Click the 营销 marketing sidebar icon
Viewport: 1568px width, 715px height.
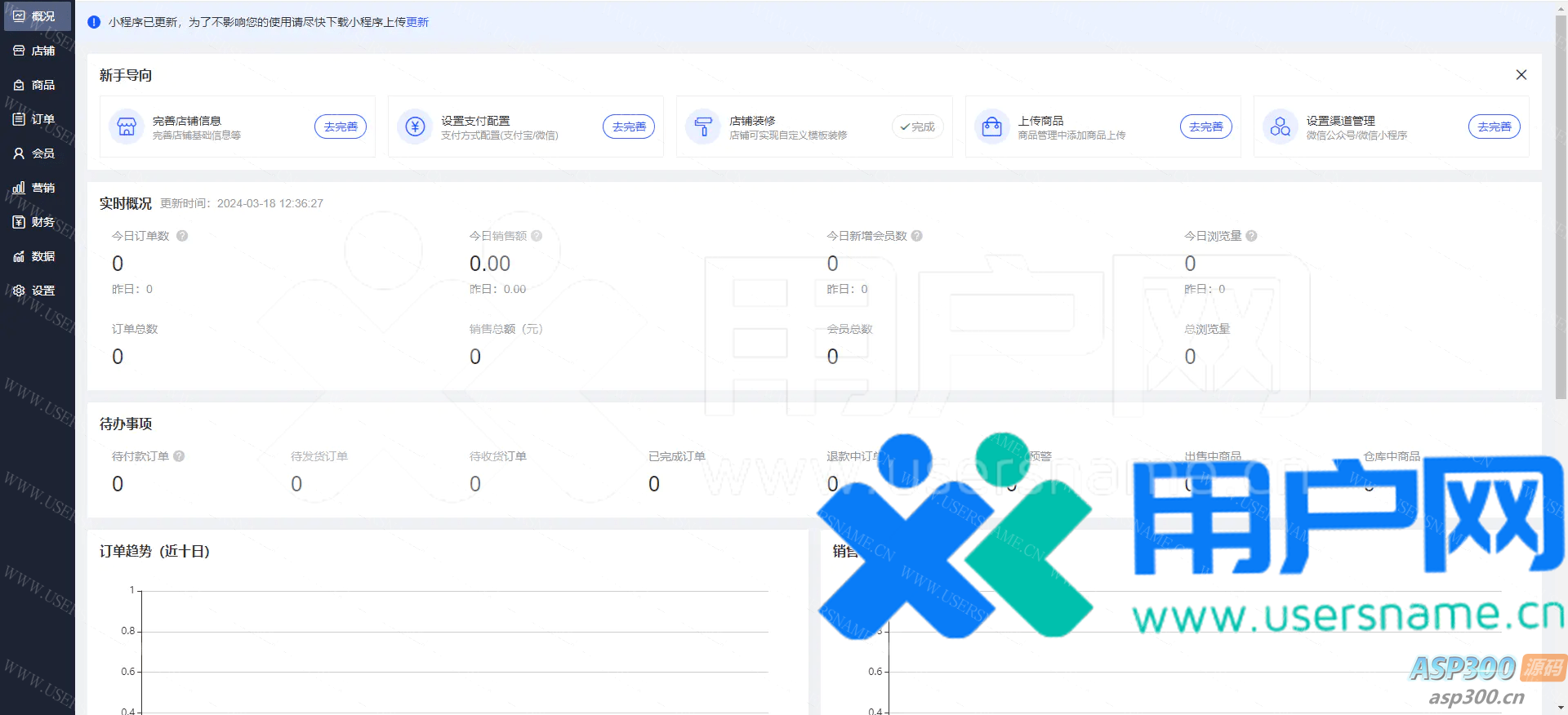pyautogui.click(x=19, y=188)
